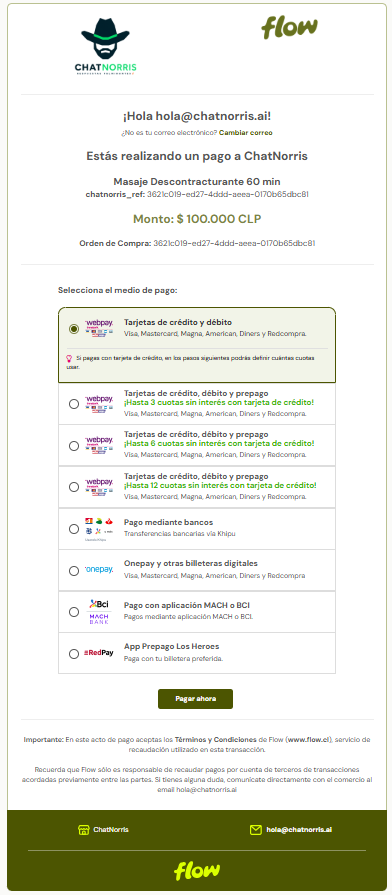The width and height of the screenshot is (392, 895).
Task: Click "Paga con tu billetera preferida." text
Action: 173,658
